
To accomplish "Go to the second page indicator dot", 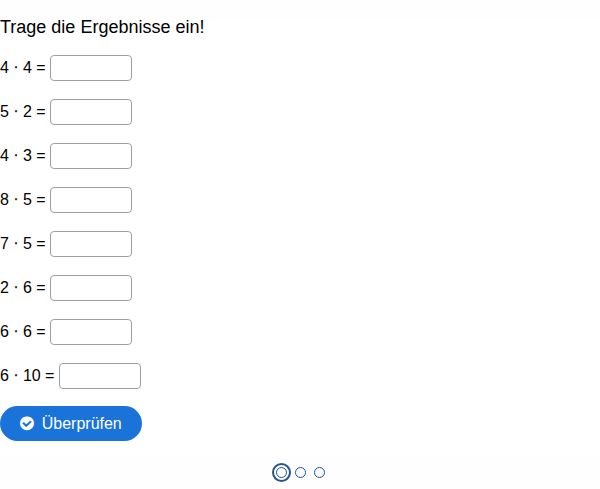I will [301, 473].
